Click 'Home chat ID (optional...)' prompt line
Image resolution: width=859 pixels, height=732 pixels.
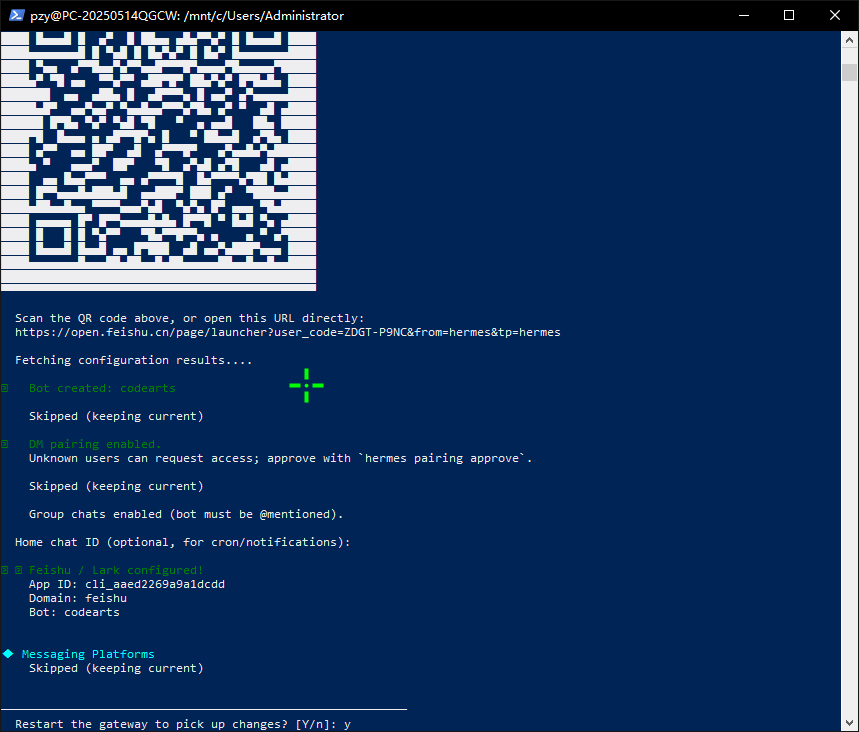point(182,542)
